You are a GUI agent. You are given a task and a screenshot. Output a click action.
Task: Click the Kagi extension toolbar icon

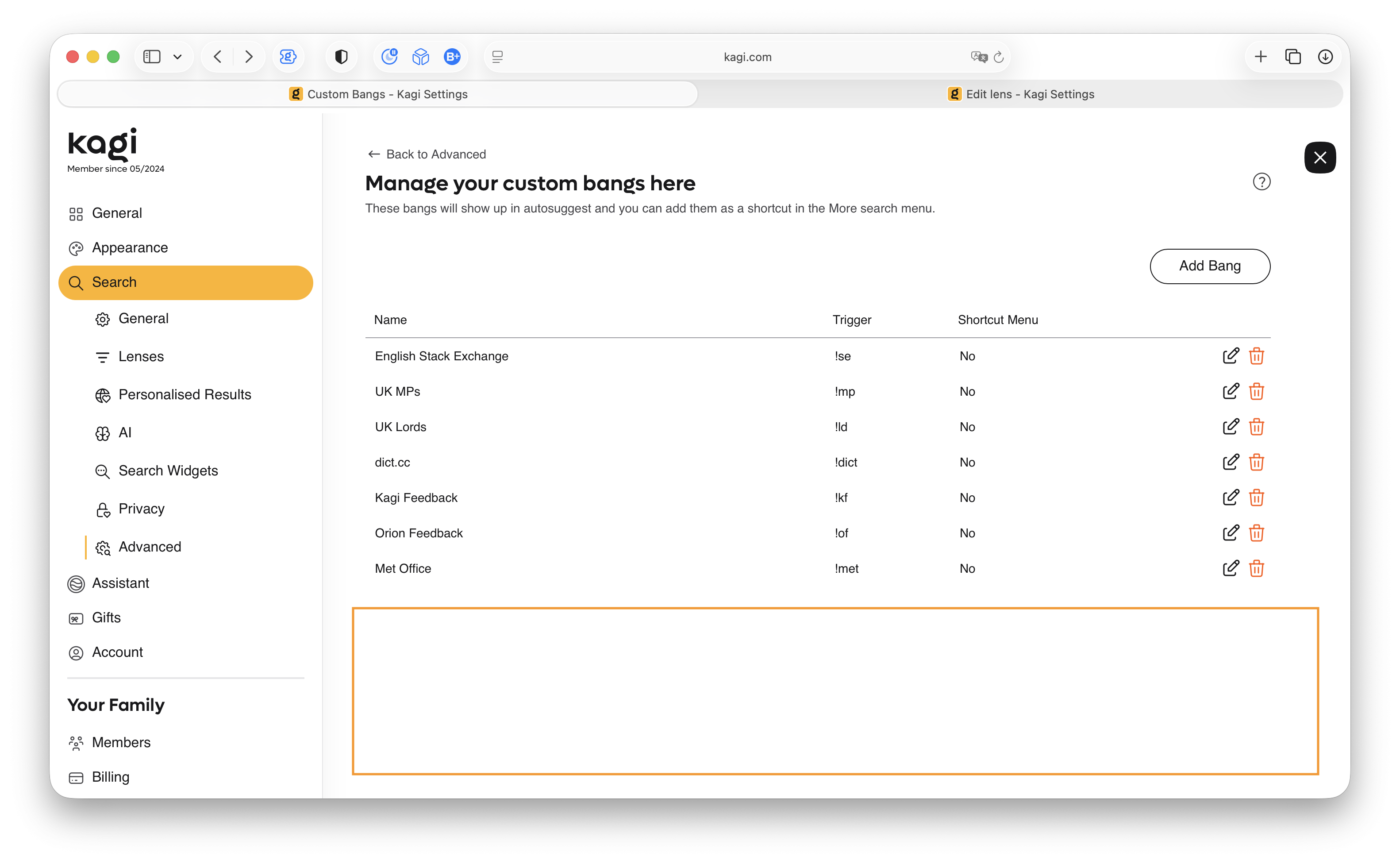[x=288, y=57]
